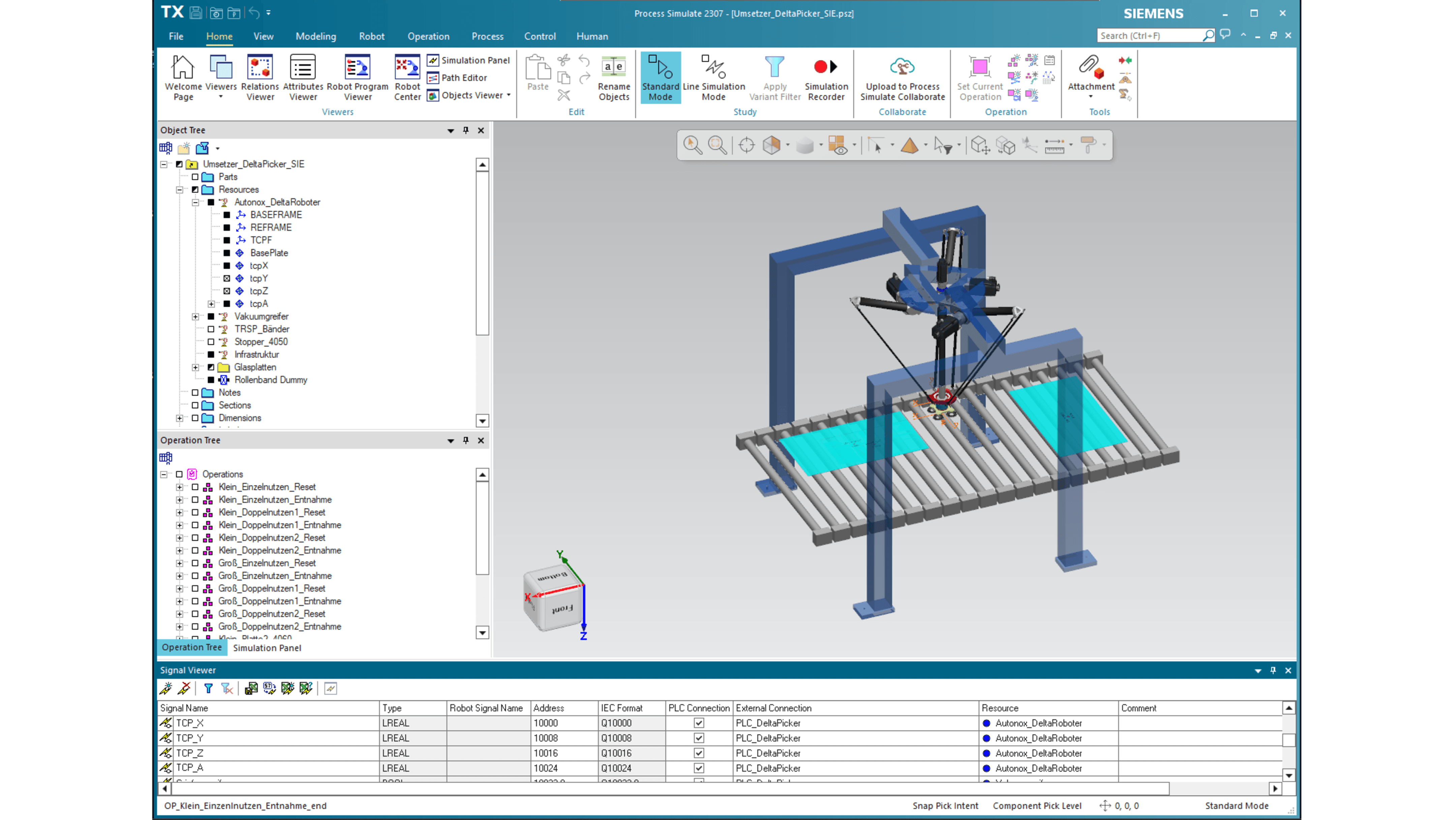Switch to the Robot ribbon tab

point(371,36)
